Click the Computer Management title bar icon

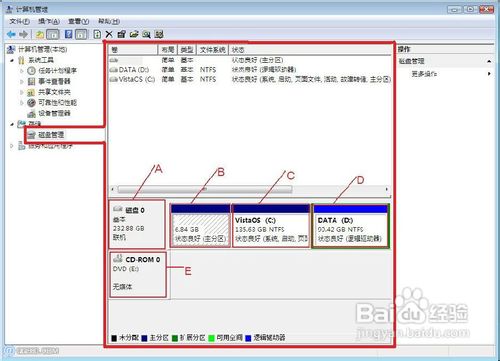(9, 9)
